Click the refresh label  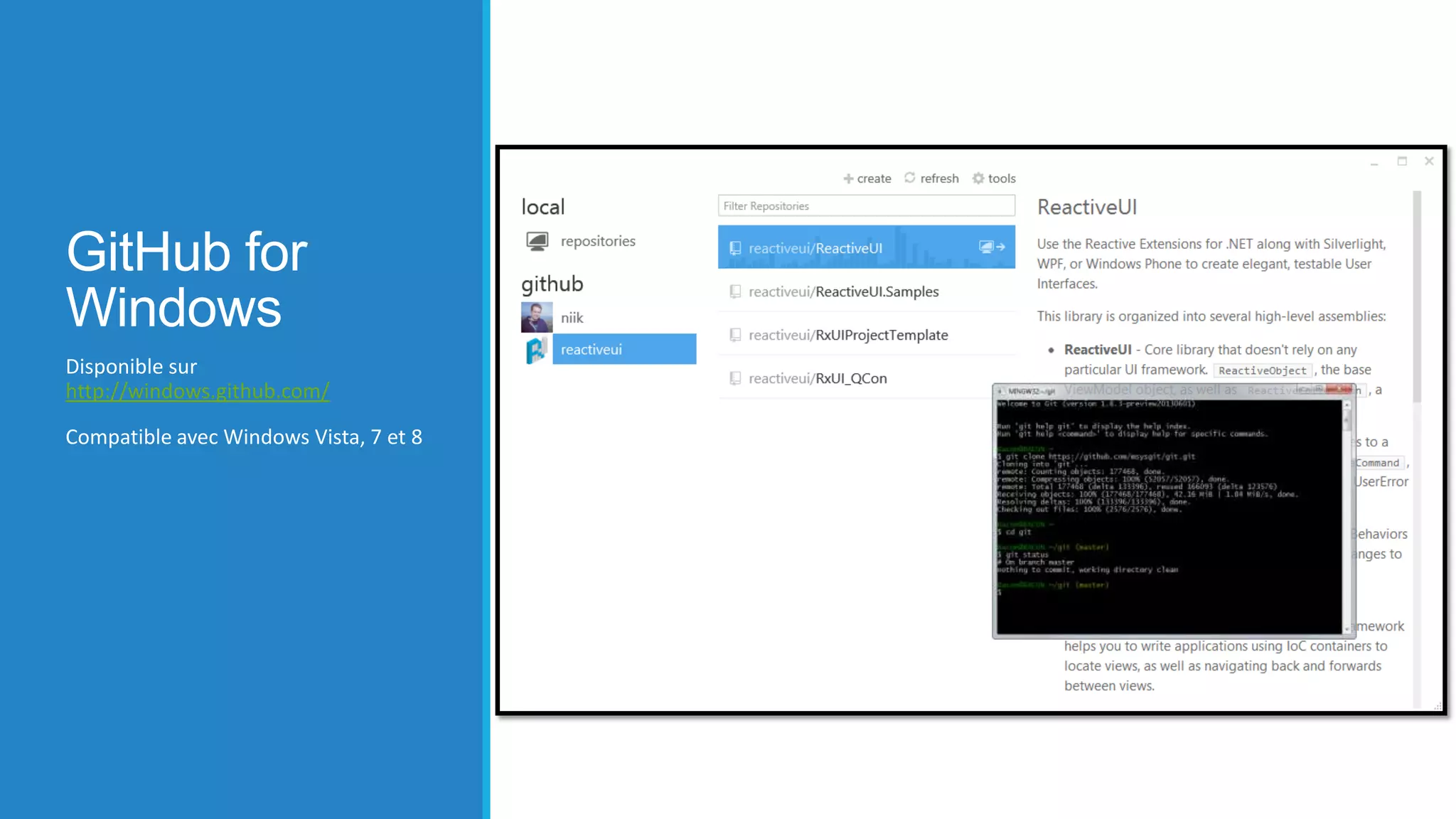pyautogui.click(x=939, y=178)
